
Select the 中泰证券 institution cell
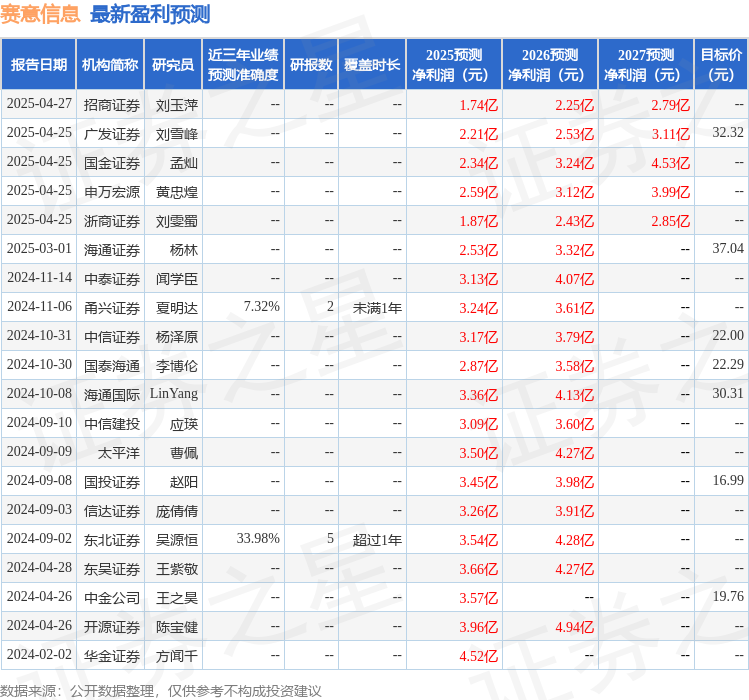(112, 279)
